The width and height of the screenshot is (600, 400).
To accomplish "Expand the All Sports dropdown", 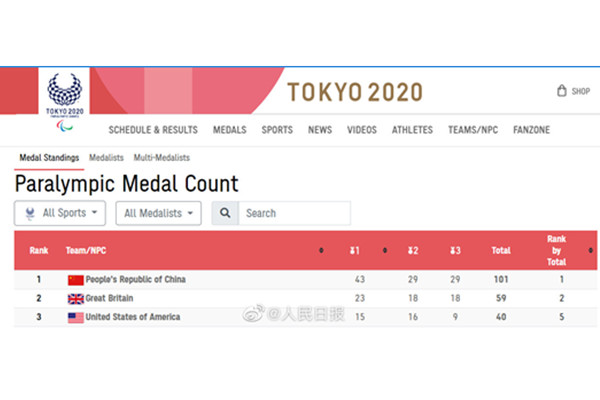I will click(60, 213).
